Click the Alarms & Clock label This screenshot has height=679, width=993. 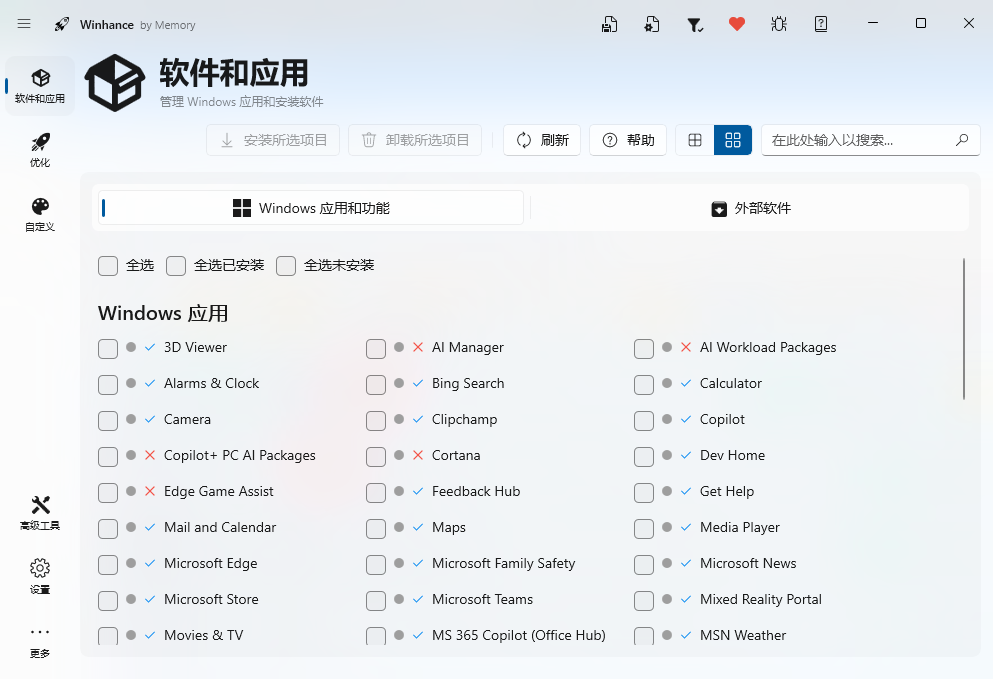click(212, 383)
